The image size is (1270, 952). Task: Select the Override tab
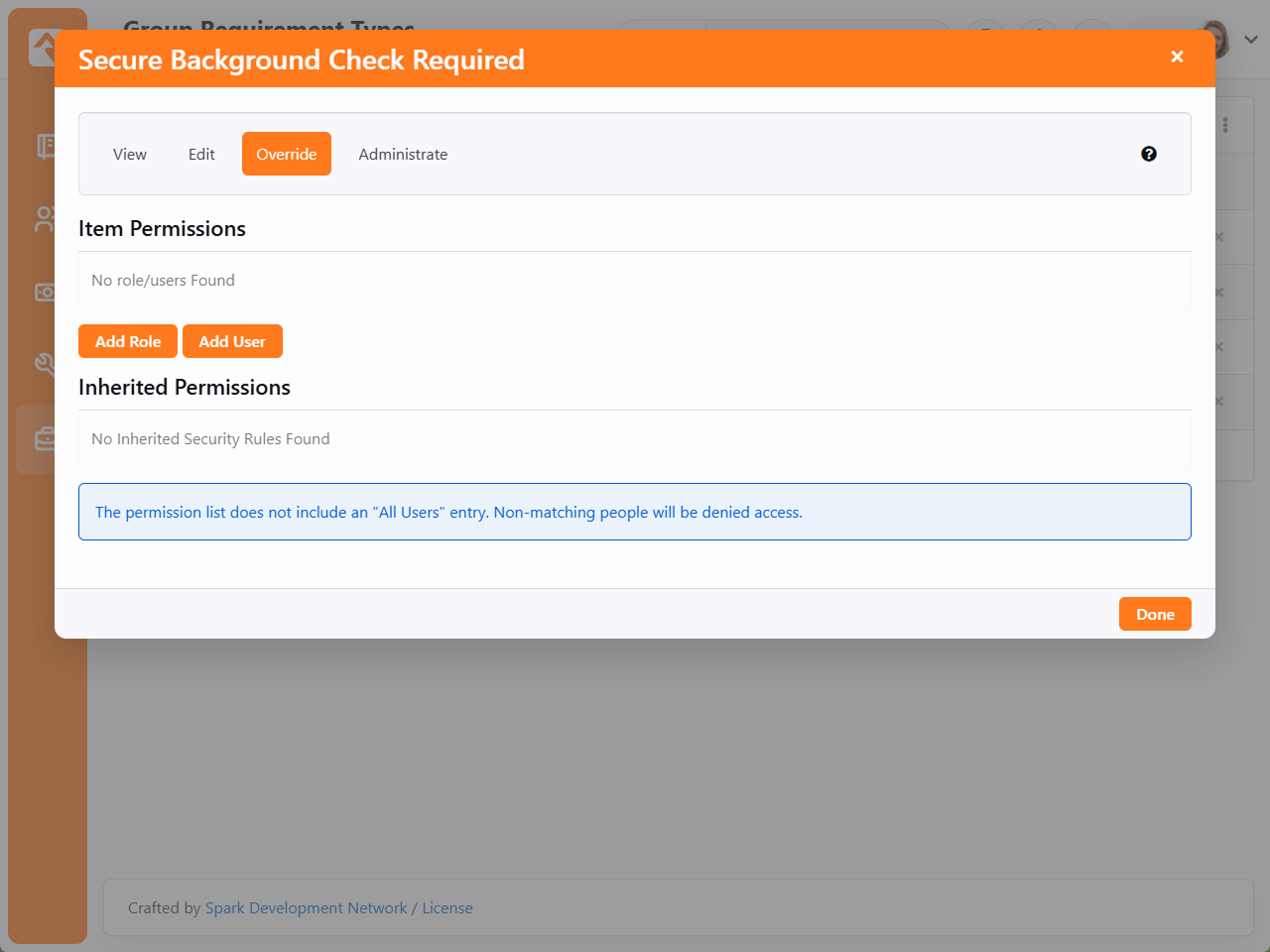[x=287, y=155]
